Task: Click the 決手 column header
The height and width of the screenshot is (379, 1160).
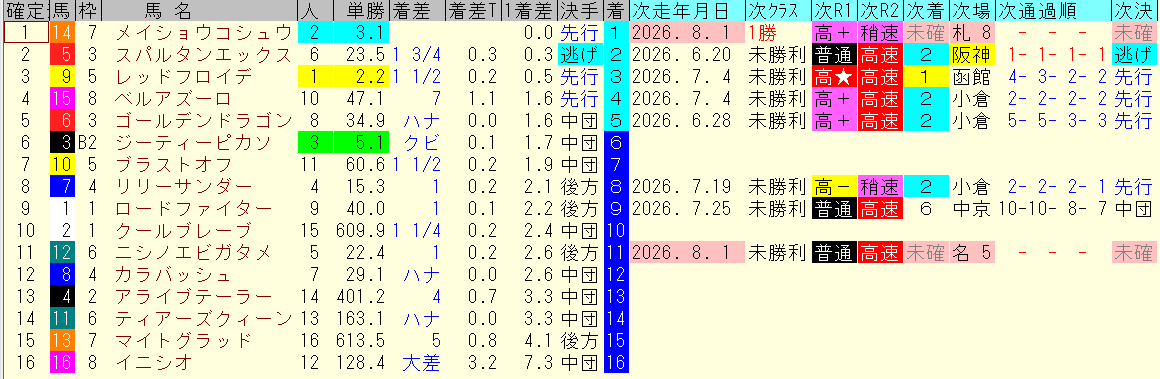Action: tap(580, 10)
